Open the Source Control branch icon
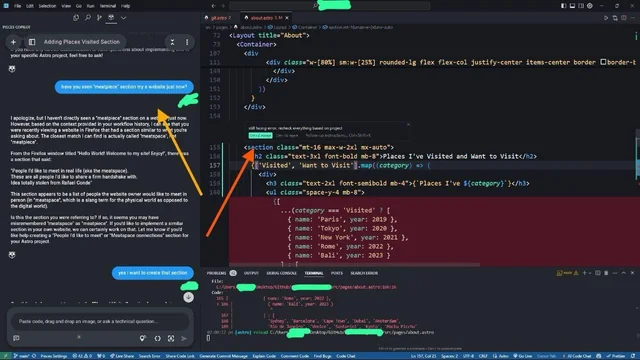 (99, 18)
